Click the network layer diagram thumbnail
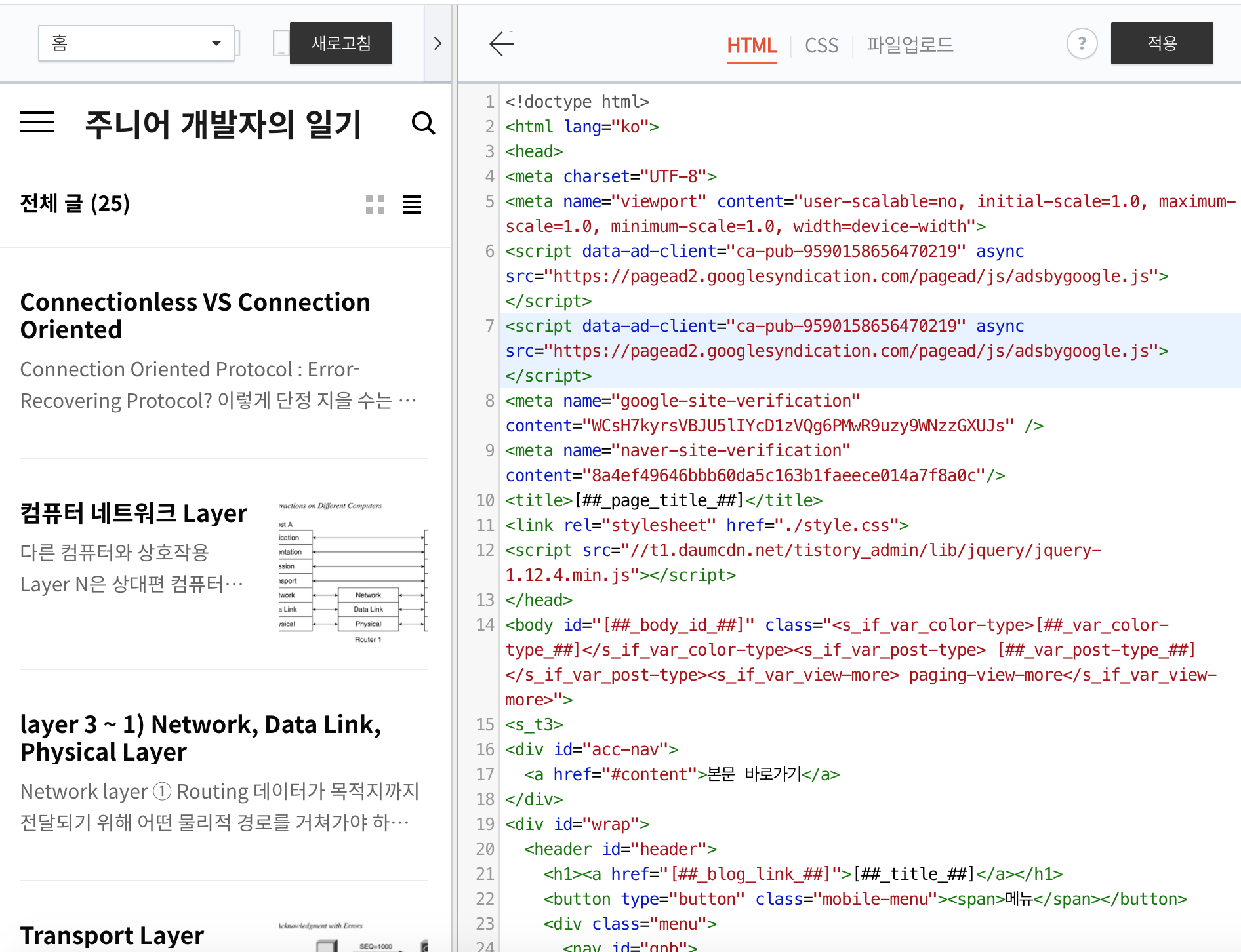The height and width of the screenshot is (952, 1241). (x=354, y=572)
